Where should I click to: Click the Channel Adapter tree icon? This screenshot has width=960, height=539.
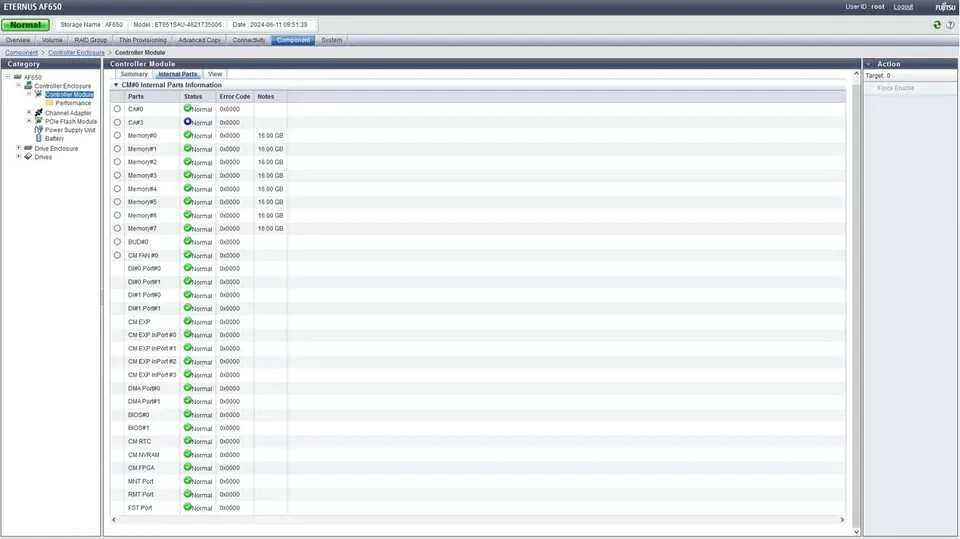click(39, 113)
